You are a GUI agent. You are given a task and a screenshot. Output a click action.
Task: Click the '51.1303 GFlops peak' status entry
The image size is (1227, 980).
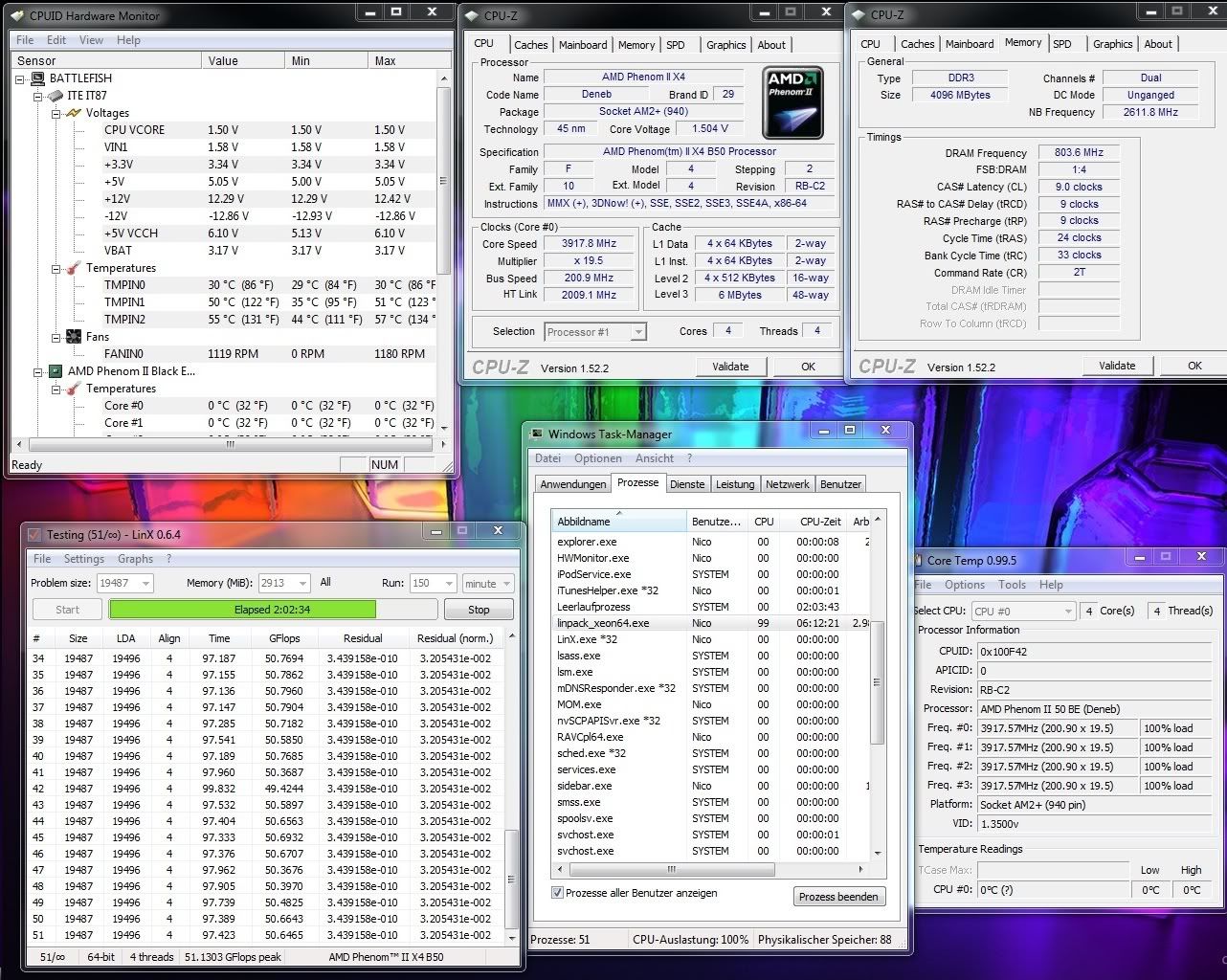point(233,957)
